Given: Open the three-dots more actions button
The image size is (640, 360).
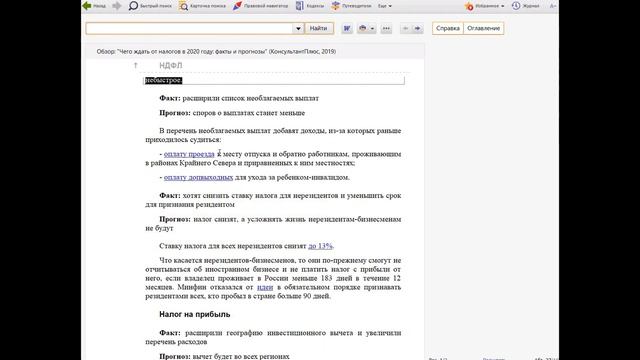Looking at the screenshot, I should [x=386, y=28].
